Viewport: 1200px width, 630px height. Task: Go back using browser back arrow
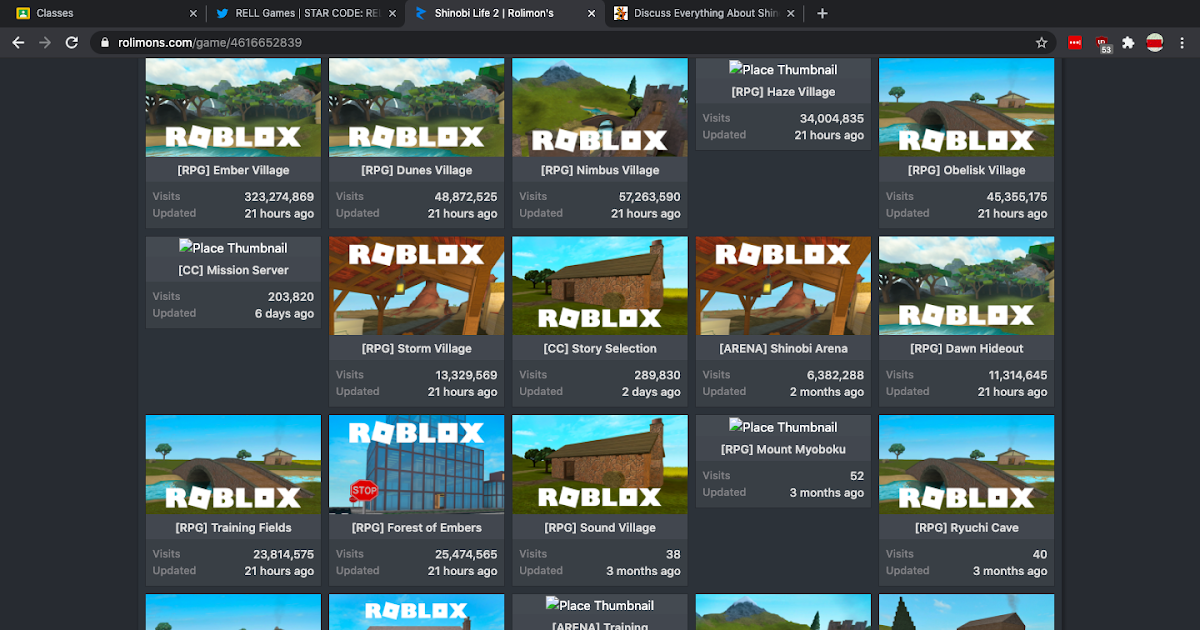18,43
